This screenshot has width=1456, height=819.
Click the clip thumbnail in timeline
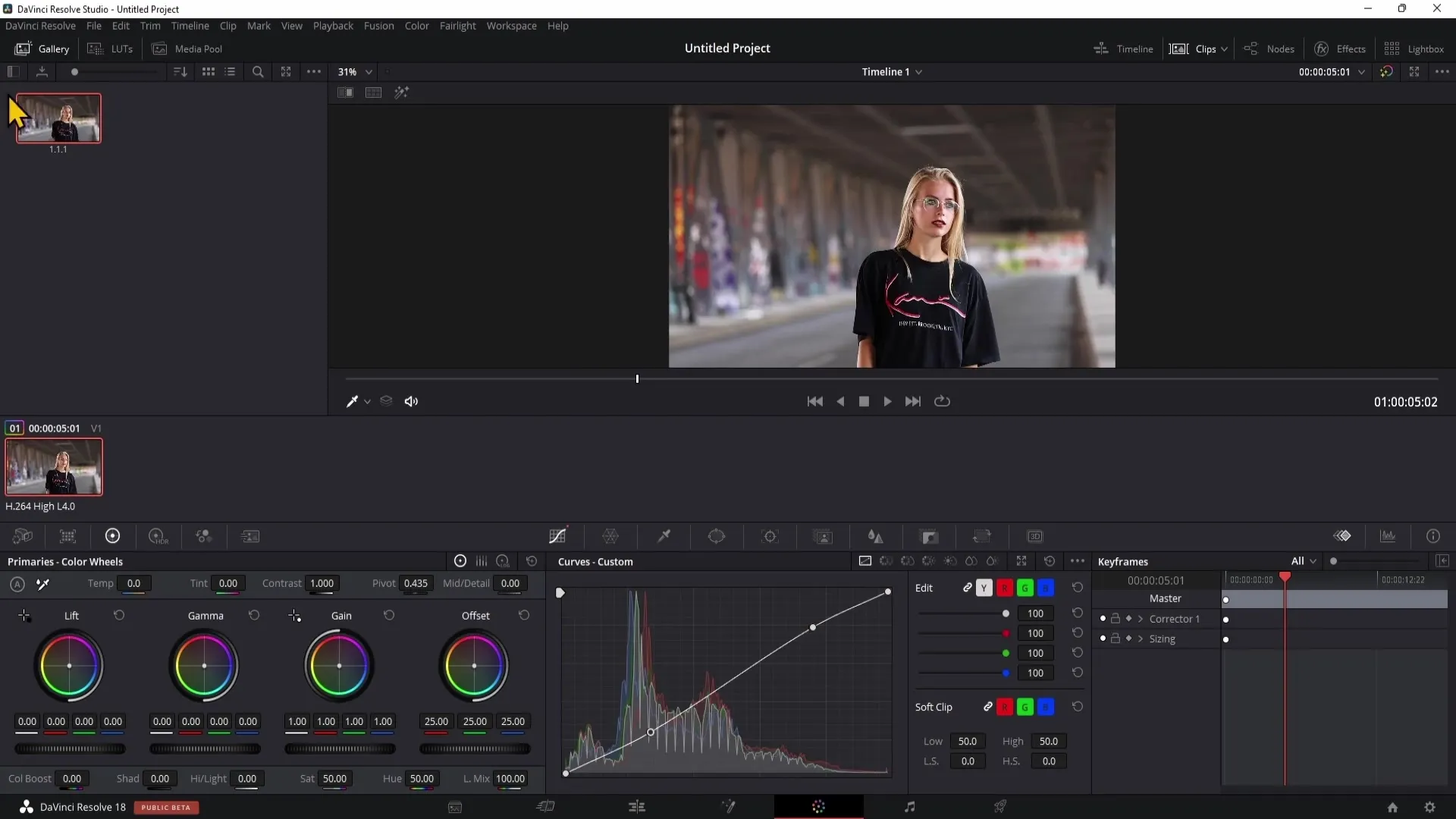53,466
